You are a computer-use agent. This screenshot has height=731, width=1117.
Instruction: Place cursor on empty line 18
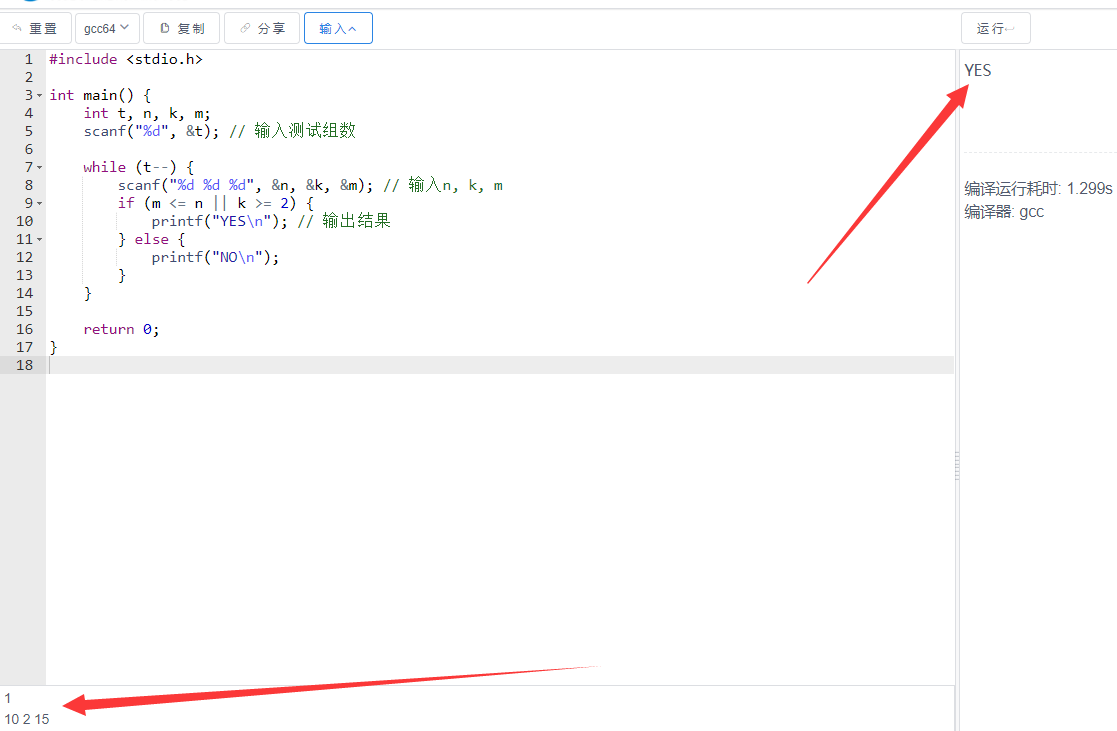[500, 366]
